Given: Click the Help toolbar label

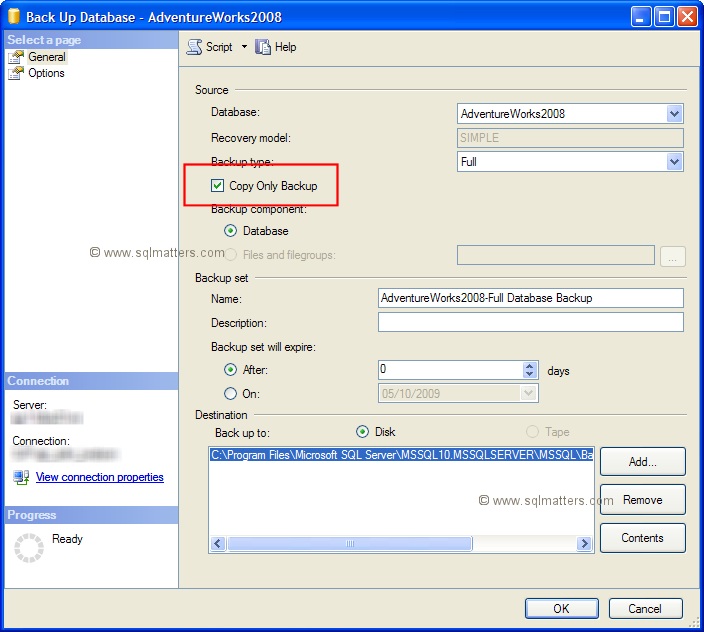Looking at the screenshot, I should coord(286,47).
